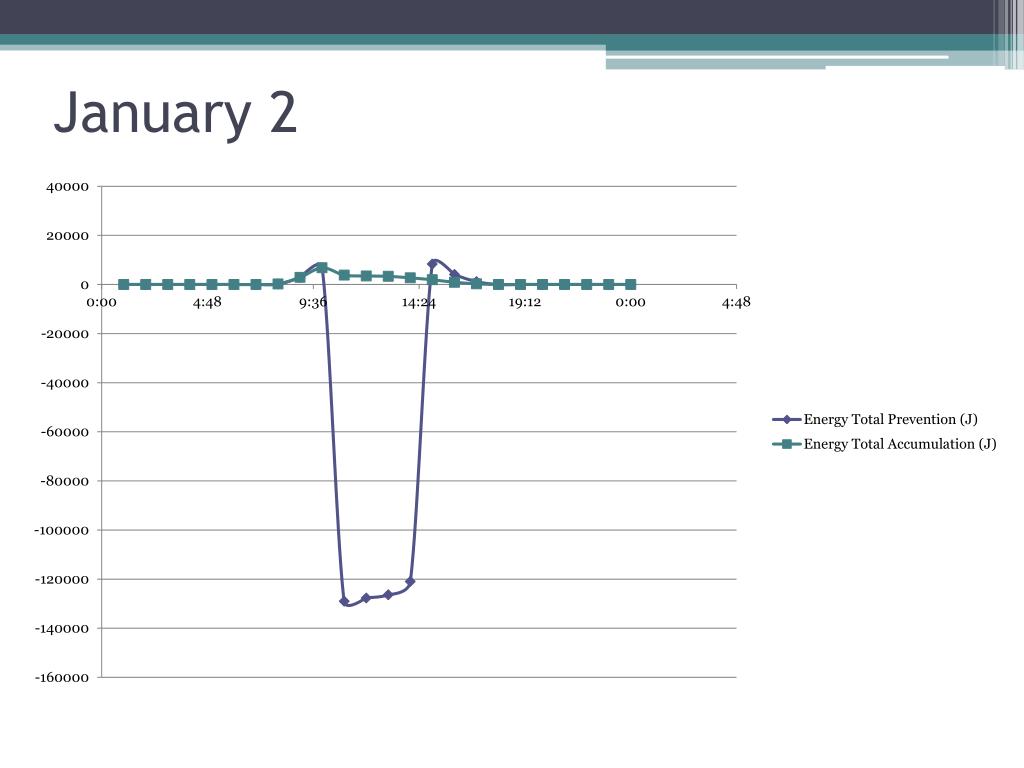Screen dimensions: 1024x768
Task: Select the -140000 y-axis label
Action: pos(61,629)
